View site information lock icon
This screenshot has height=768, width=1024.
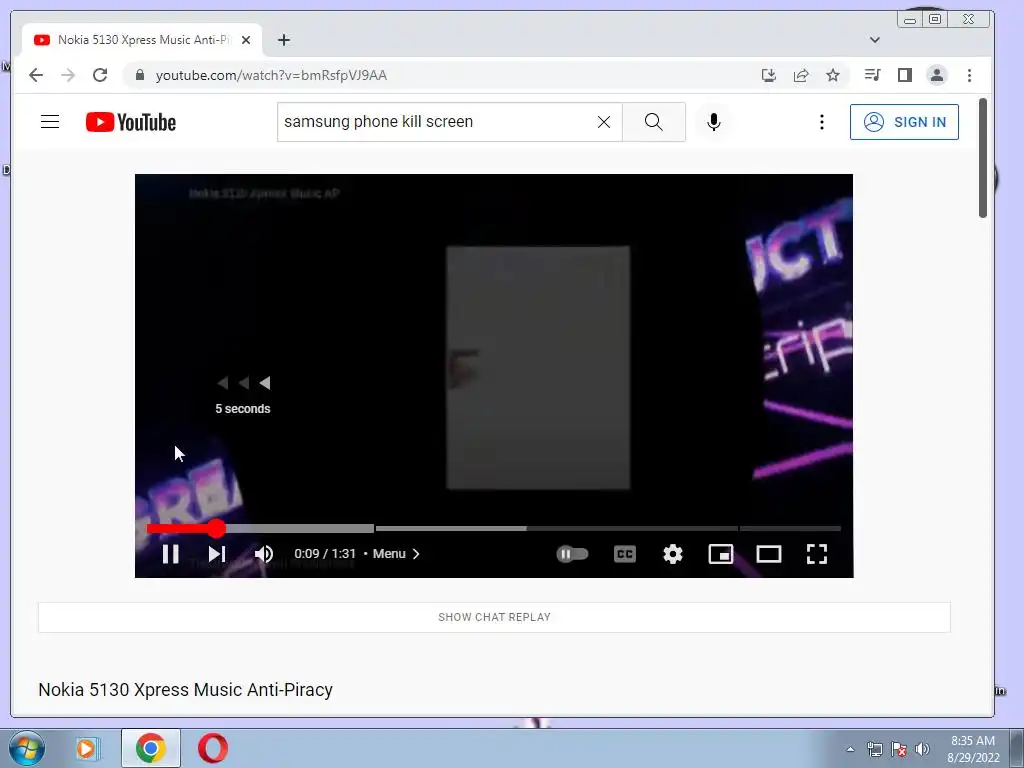(x=140, y=75)
